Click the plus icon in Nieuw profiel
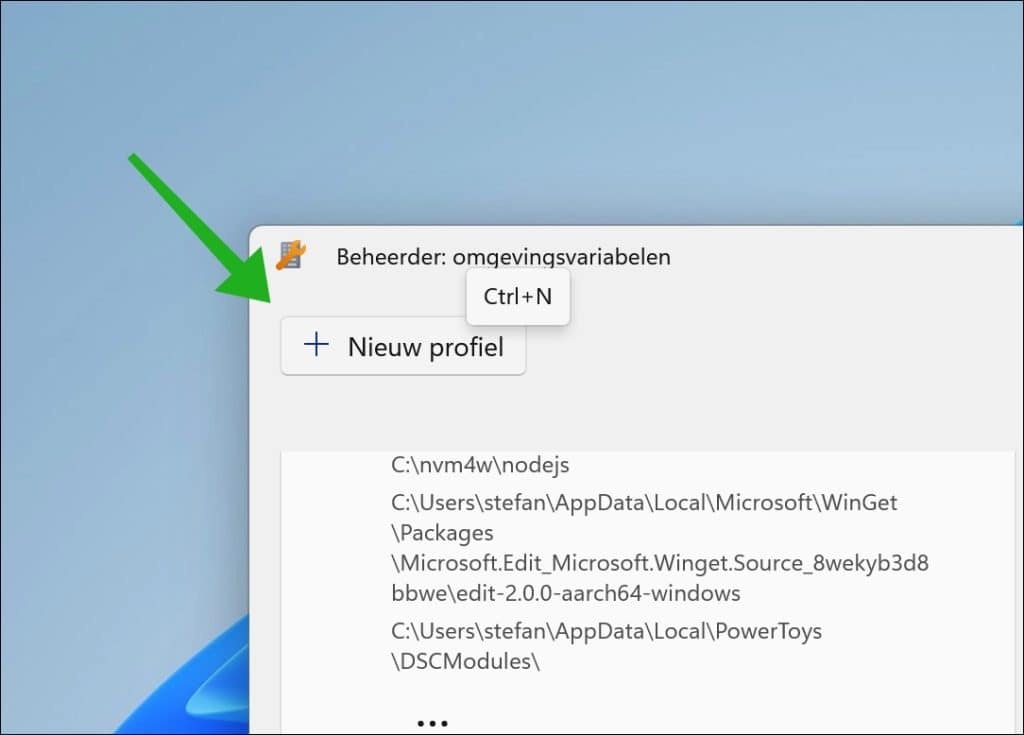 point(316,344)
